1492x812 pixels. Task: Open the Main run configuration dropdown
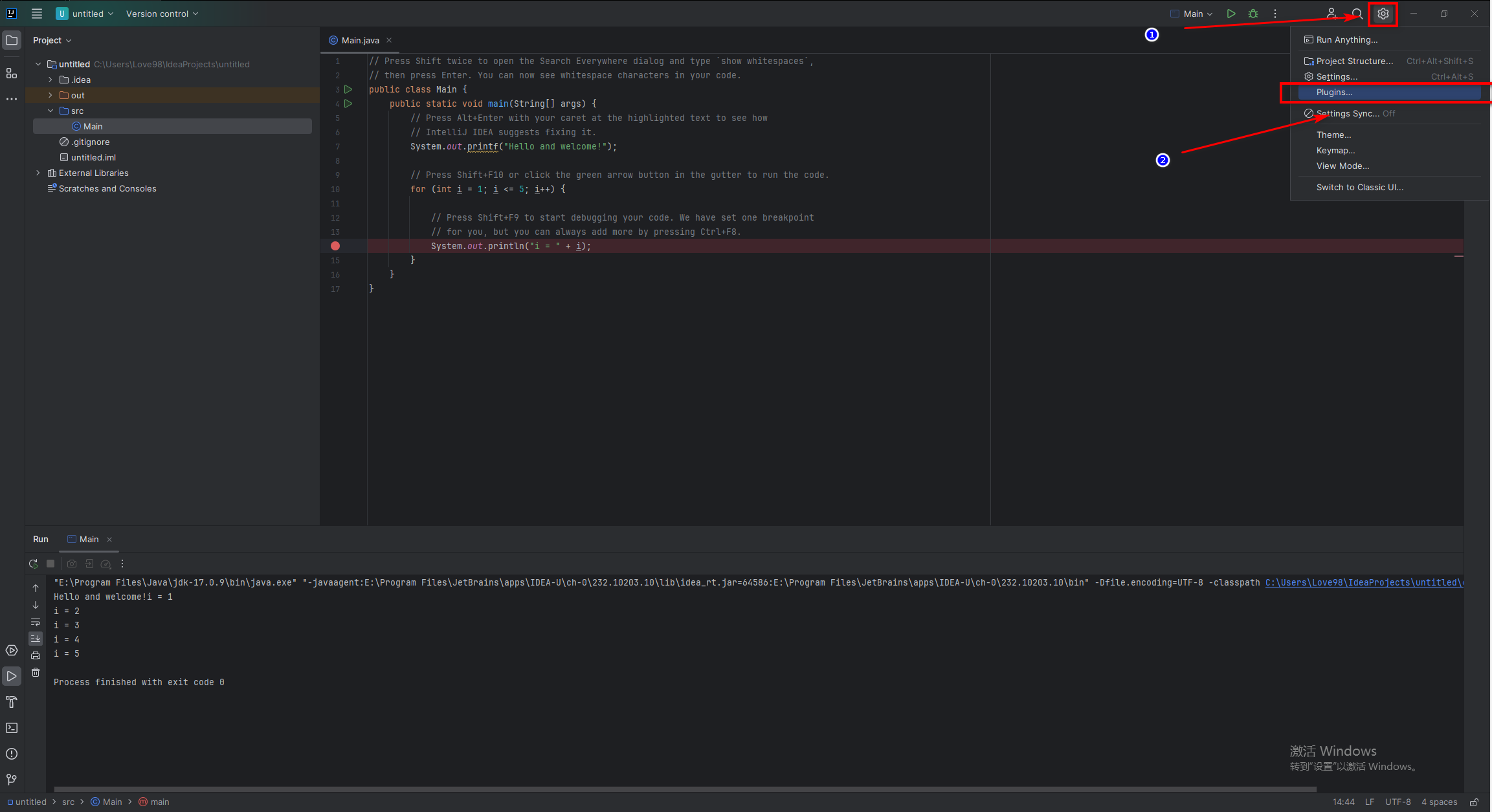(1193, 14)
